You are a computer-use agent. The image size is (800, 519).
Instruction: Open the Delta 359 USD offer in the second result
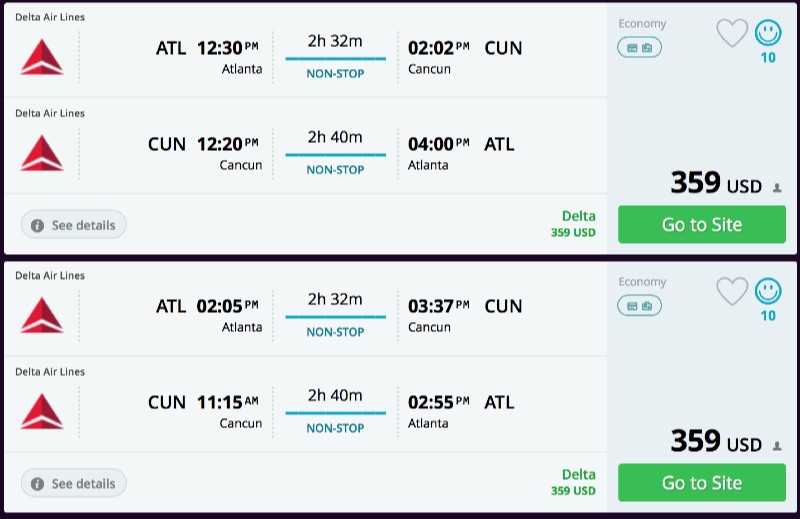tap(701, 482)
